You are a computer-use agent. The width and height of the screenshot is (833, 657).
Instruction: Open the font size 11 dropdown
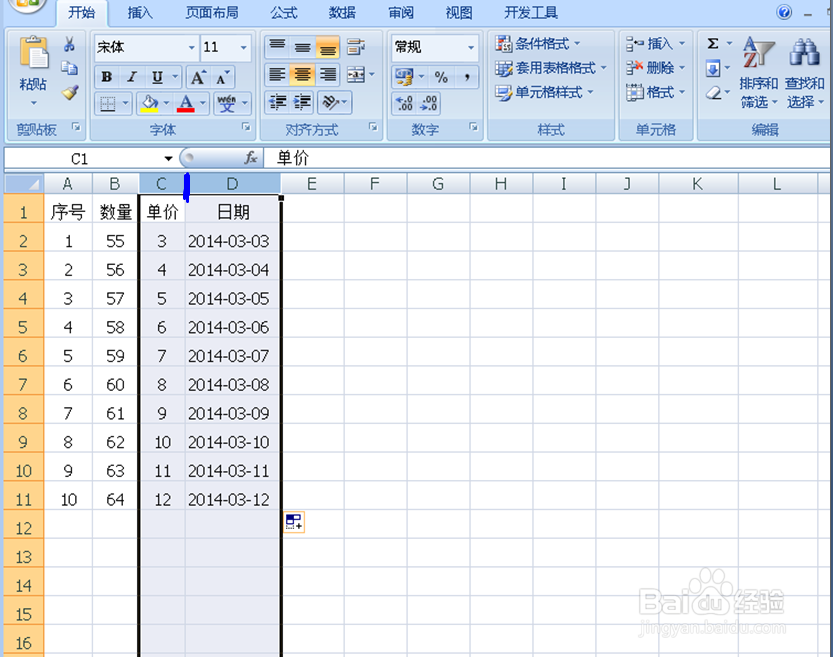pos(243,48)
